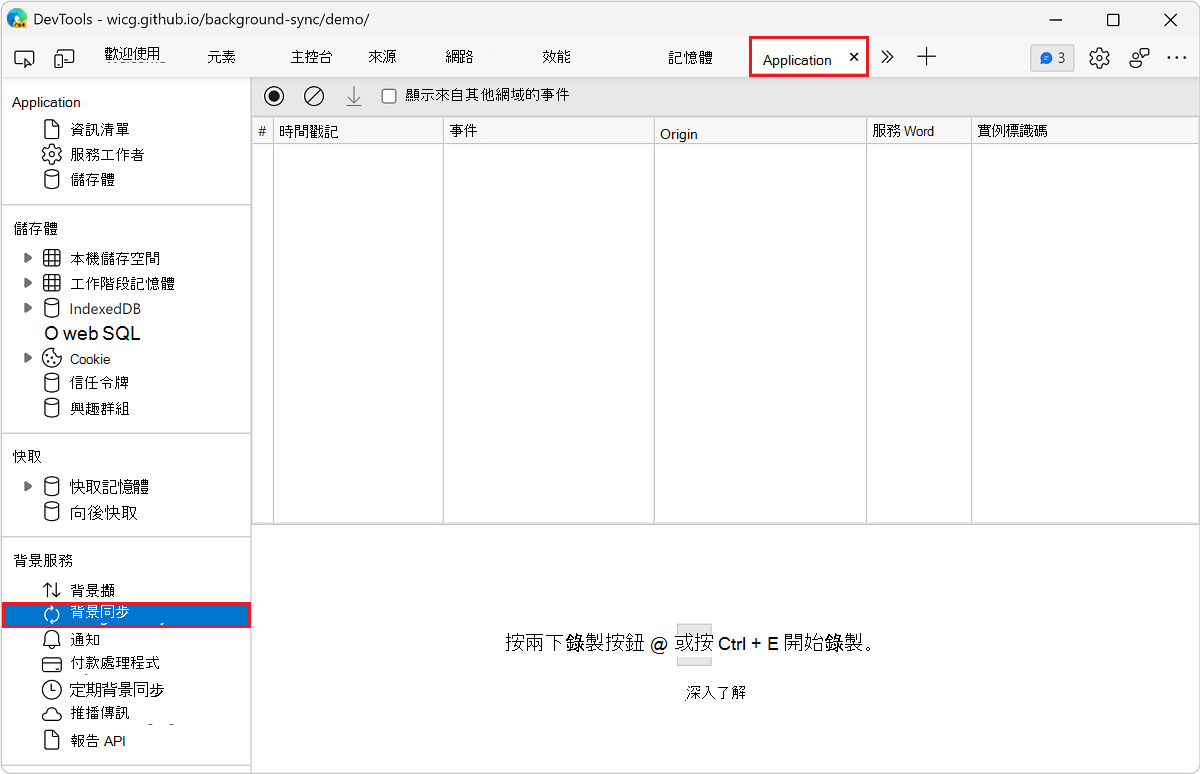Switch to the 元素 tab

pyautogui.click(x=220, y=57)
